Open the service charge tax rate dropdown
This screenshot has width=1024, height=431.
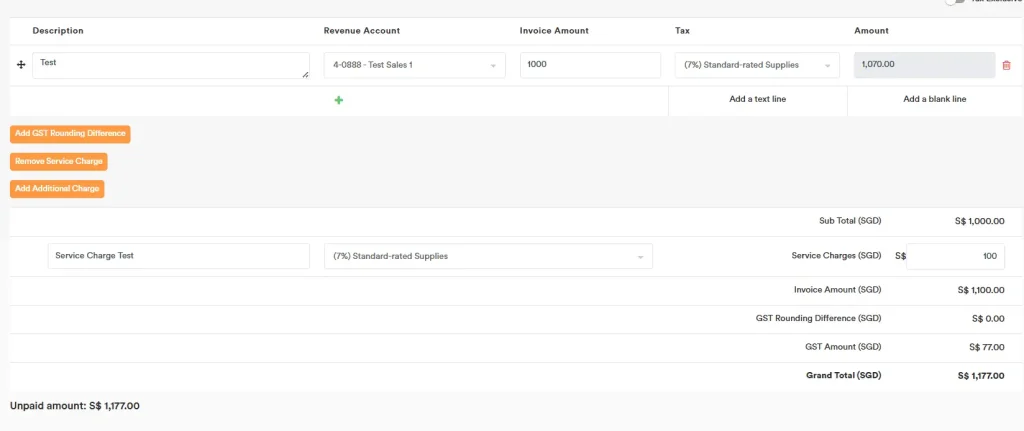488,256
